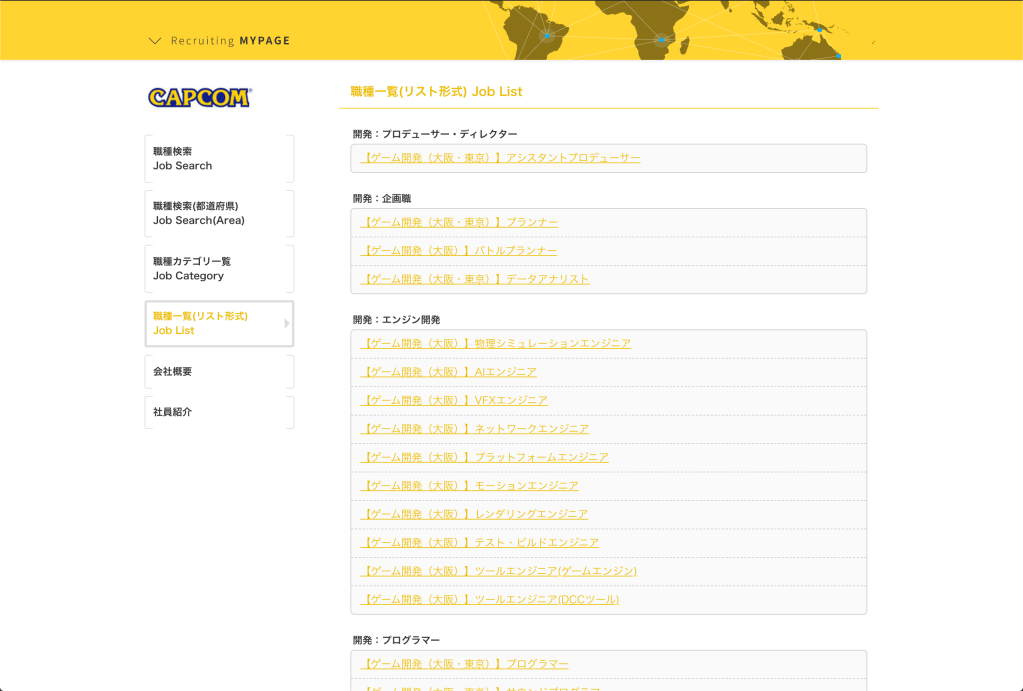
Task: Select 職種カテゴリ一覧 Job Category menu item
Action: click(x=219, y=268)
